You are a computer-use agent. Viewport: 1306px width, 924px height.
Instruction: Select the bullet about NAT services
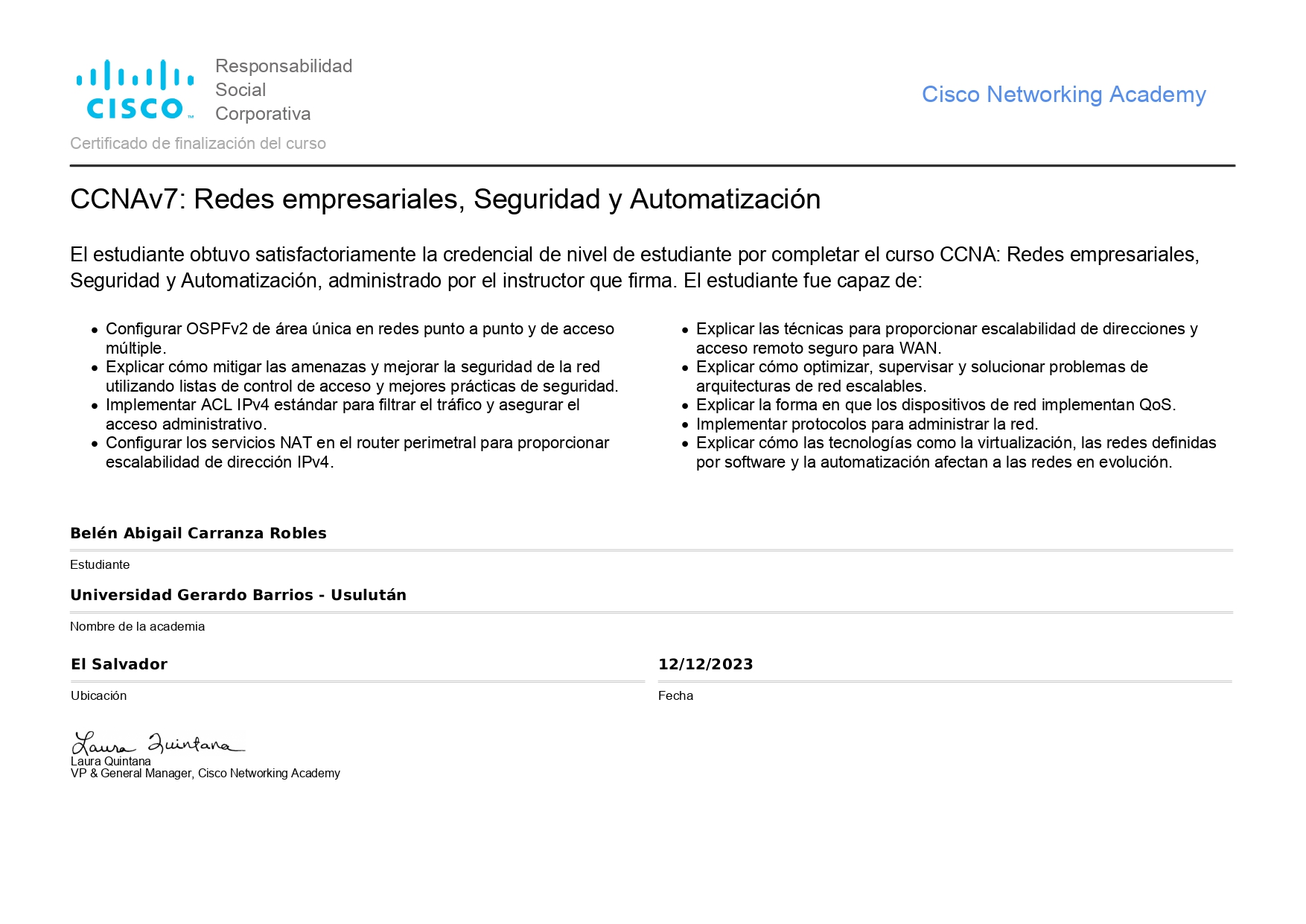[x=357, y=453]
